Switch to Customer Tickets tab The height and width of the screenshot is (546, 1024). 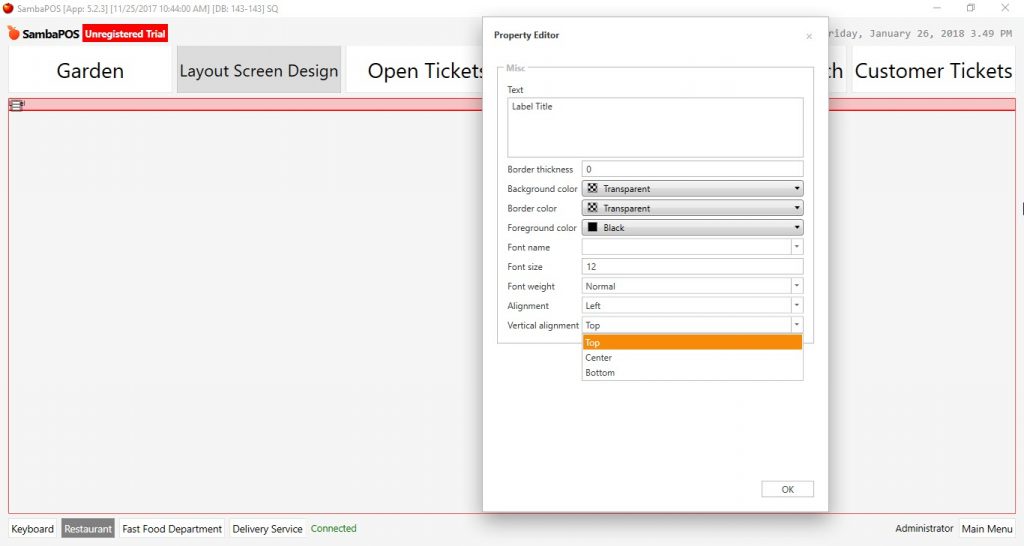[x=933, y=70]
